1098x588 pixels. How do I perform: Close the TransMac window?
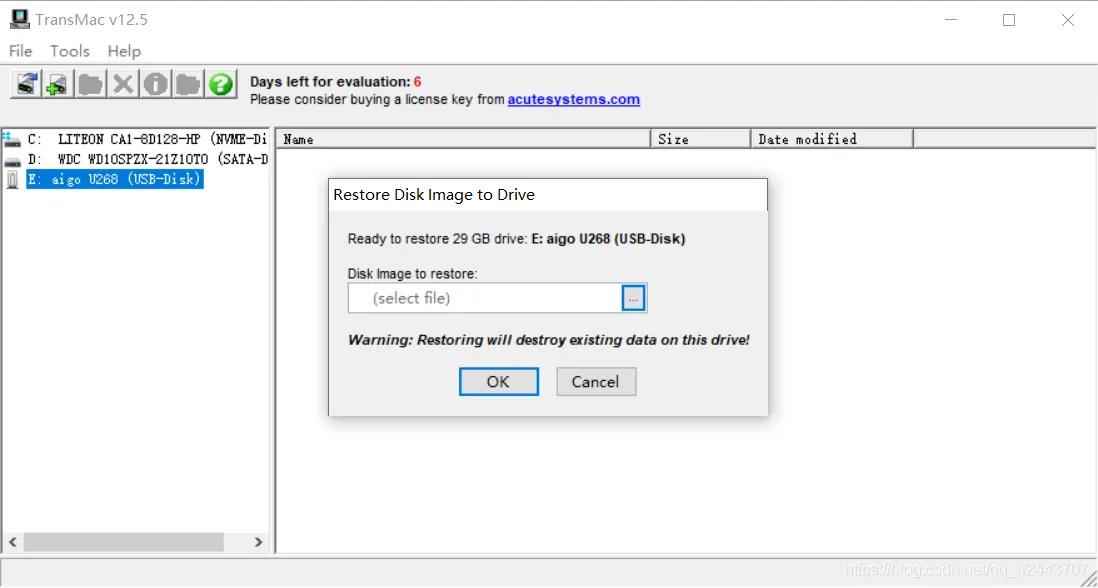click(x=1068, y=20)
